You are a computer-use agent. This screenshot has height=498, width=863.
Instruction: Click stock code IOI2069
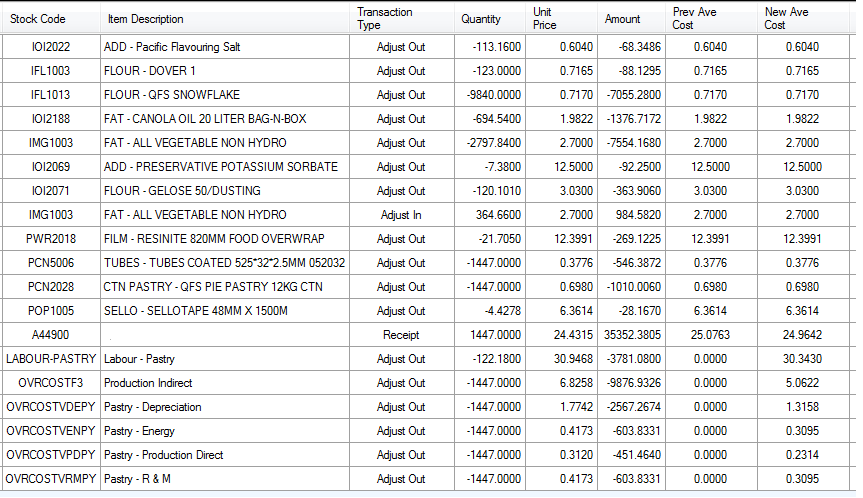pyautogui.click(x=51, y=167)
